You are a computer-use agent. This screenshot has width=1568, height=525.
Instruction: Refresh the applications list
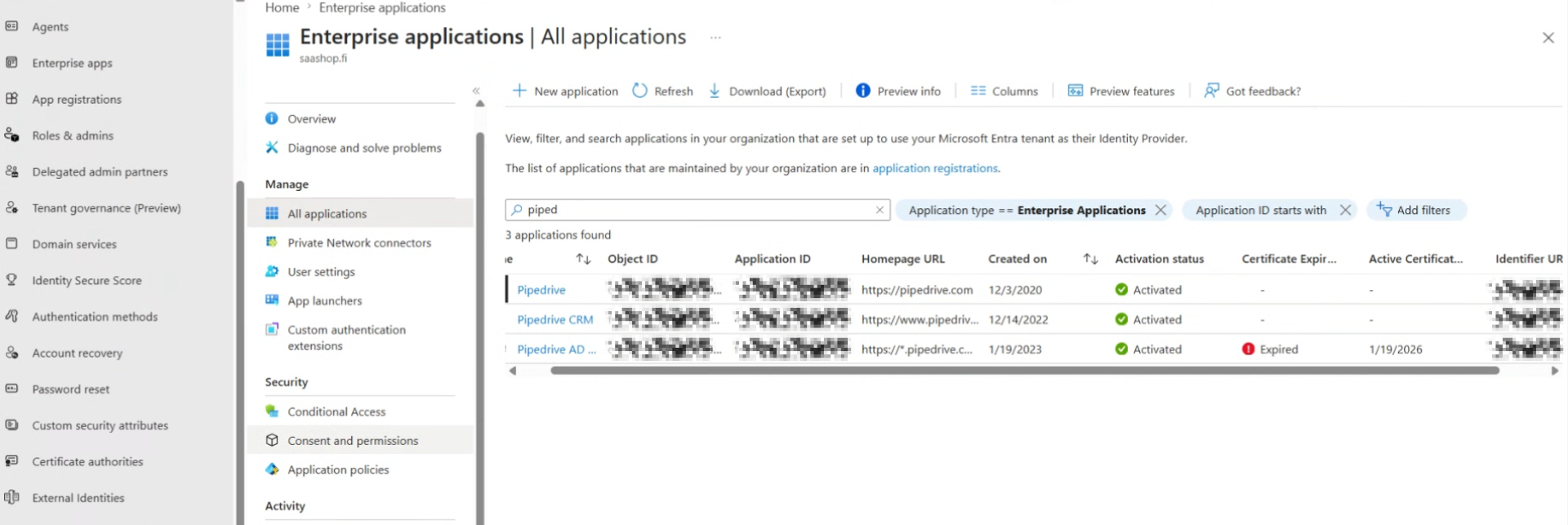[663, 91]
